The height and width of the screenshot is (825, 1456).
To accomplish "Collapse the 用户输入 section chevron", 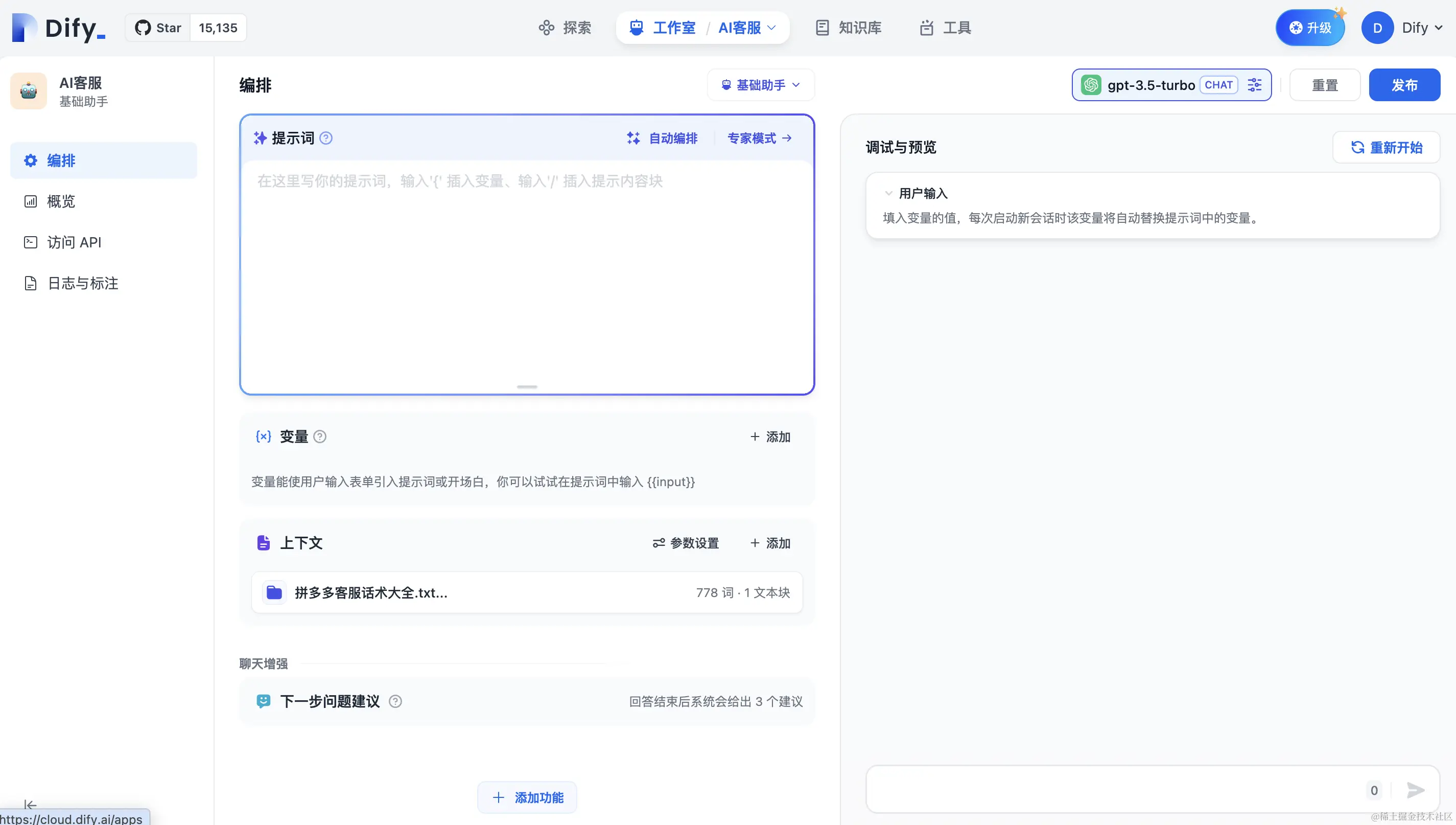I will point(888,194).
